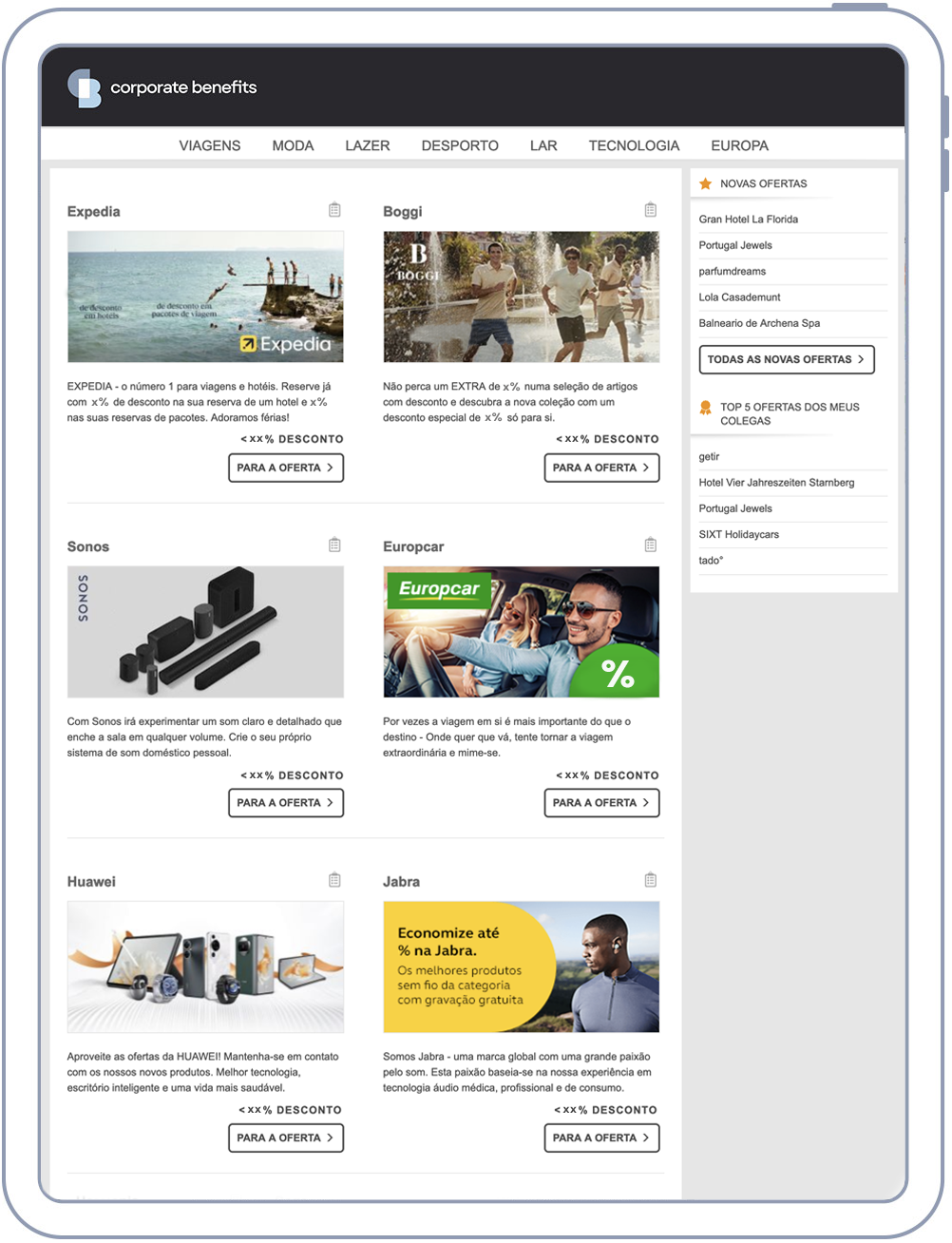
Task: Open getir offer in Top 5
Action: pos(710,457)
